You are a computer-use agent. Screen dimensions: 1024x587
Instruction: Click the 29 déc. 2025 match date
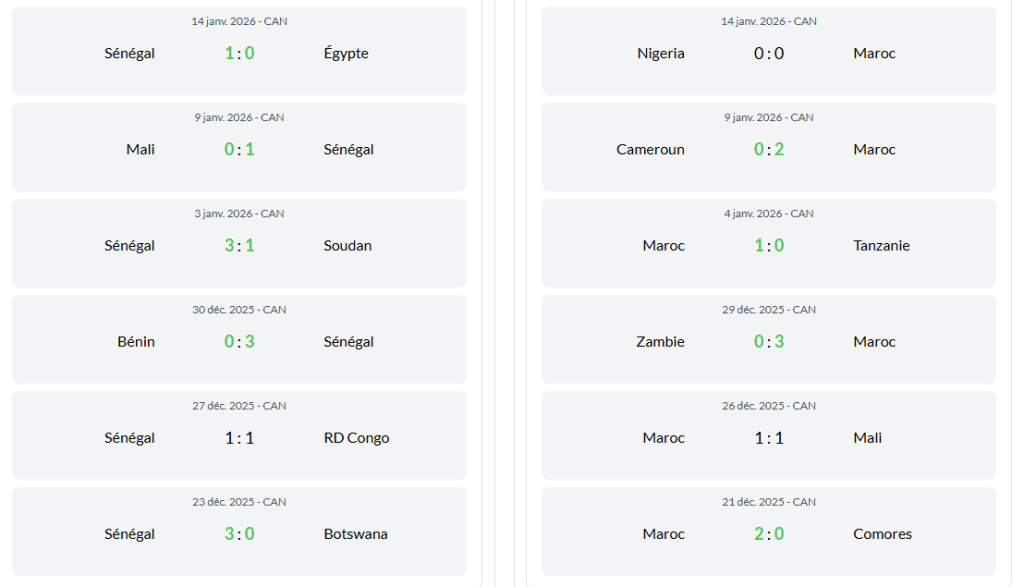point(769,310)
